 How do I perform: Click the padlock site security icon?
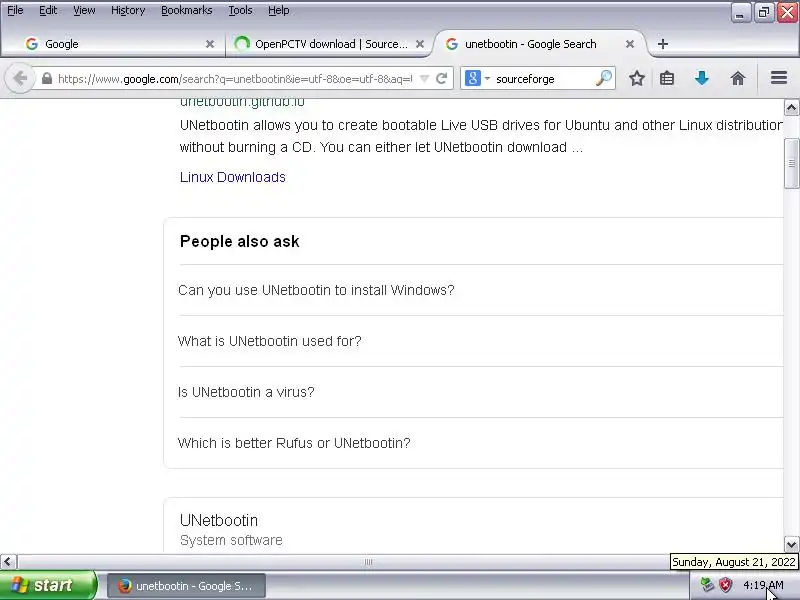(x=47, y=79)
